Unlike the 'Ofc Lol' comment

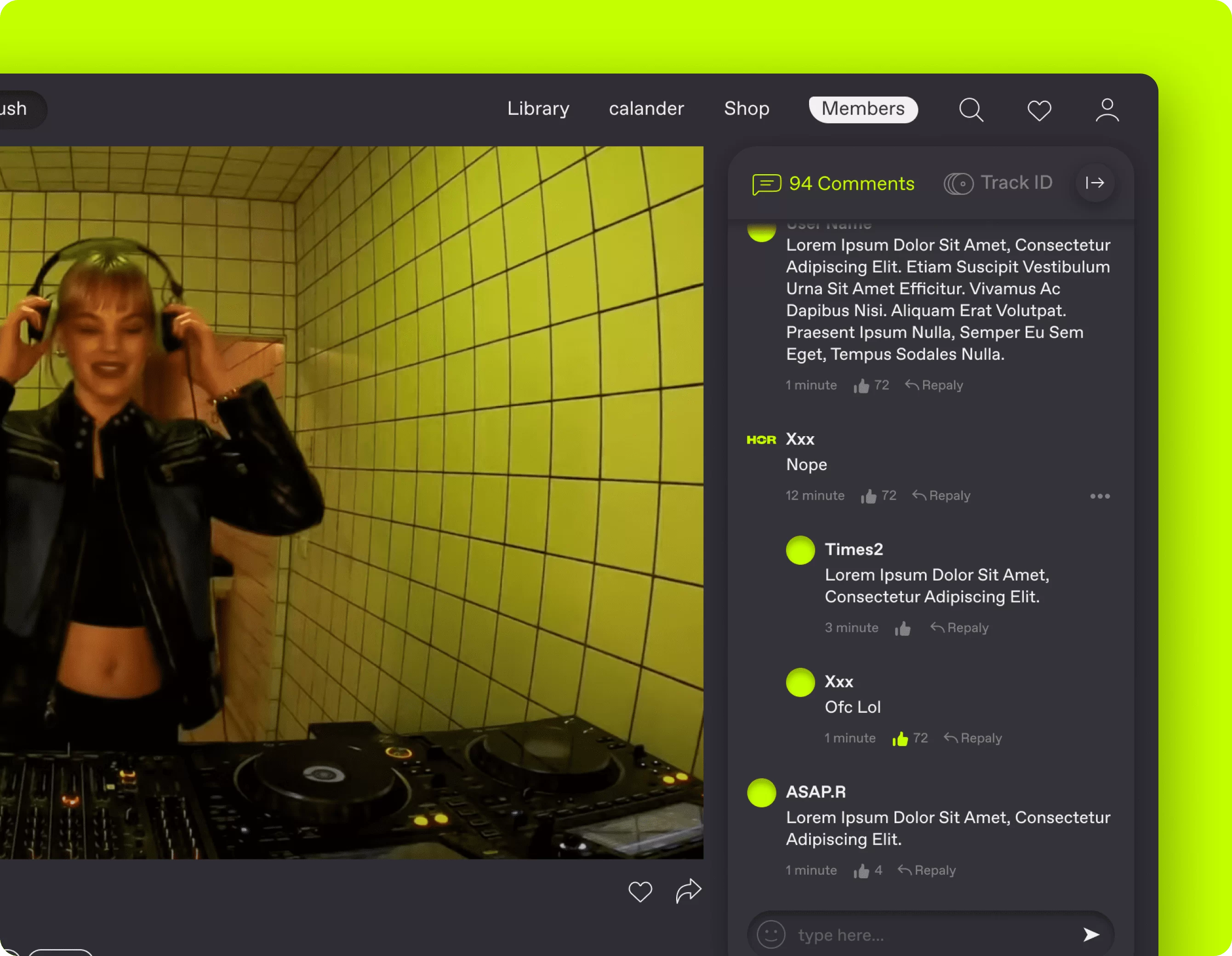pos(900,739)
